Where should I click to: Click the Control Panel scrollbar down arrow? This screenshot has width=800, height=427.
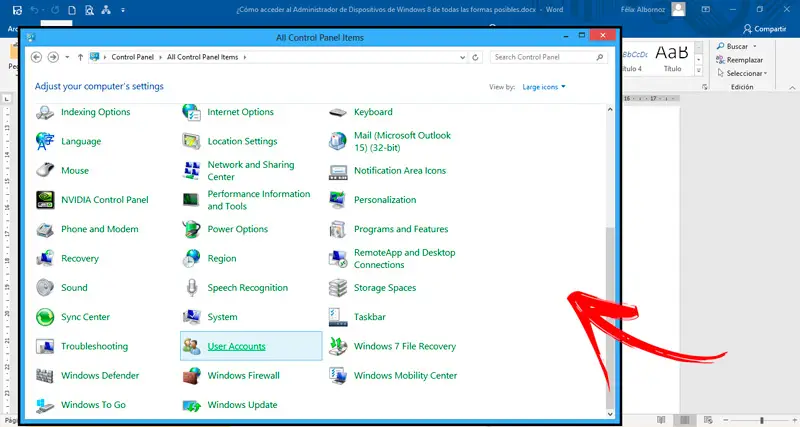click(x=610, y=414)
